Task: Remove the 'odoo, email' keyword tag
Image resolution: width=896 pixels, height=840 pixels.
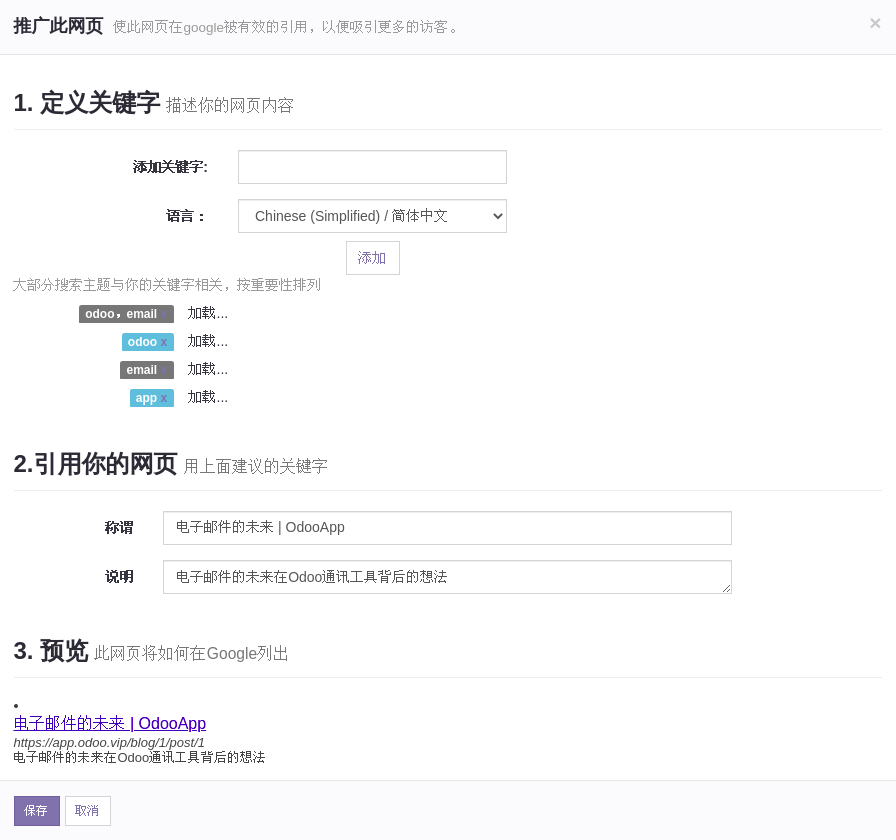Action: coord(164,314)
